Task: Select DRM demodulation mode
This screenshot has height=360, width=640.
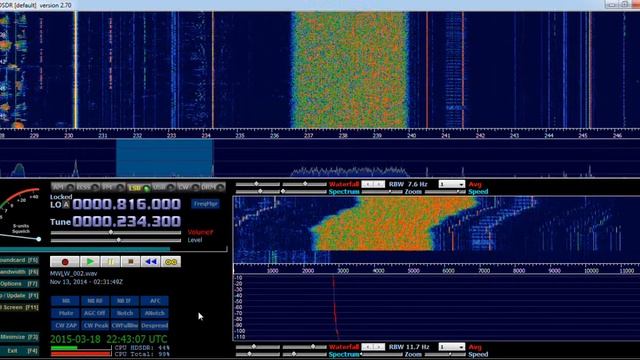Action: (213, 187)
